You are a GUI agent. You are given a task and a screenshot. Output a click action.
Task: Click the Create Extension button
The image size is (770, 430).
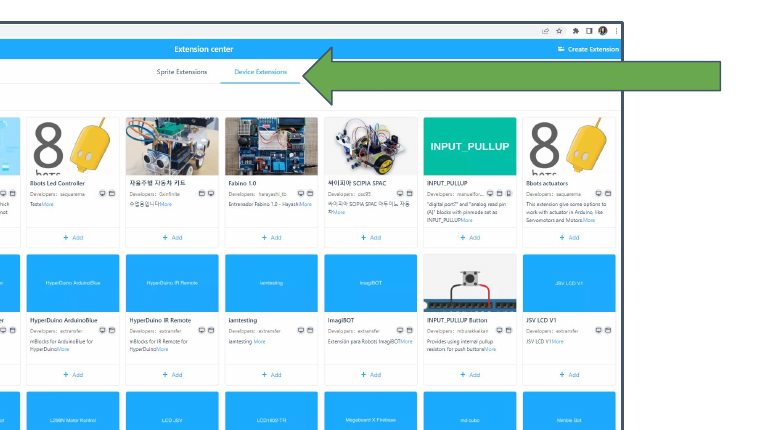(x=588, y=49)
